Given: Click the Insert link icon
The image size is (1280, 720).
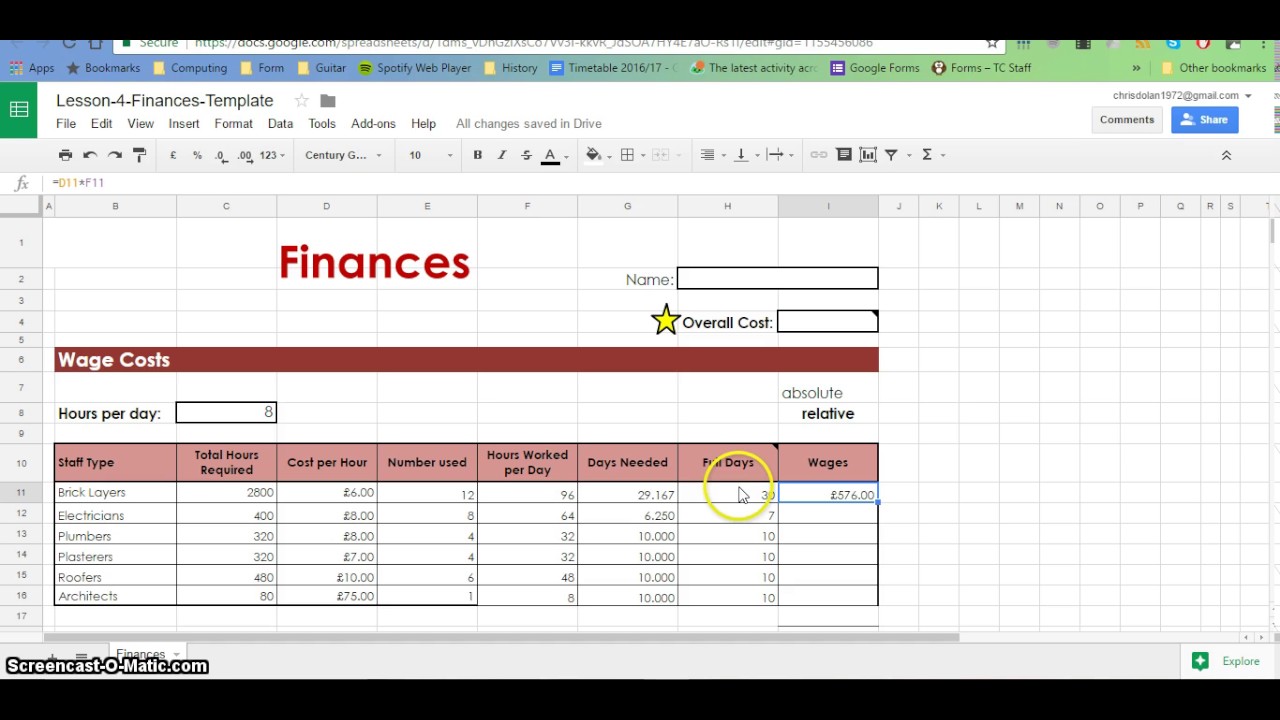Looking at the screenshot, I should tap(819, 155).
